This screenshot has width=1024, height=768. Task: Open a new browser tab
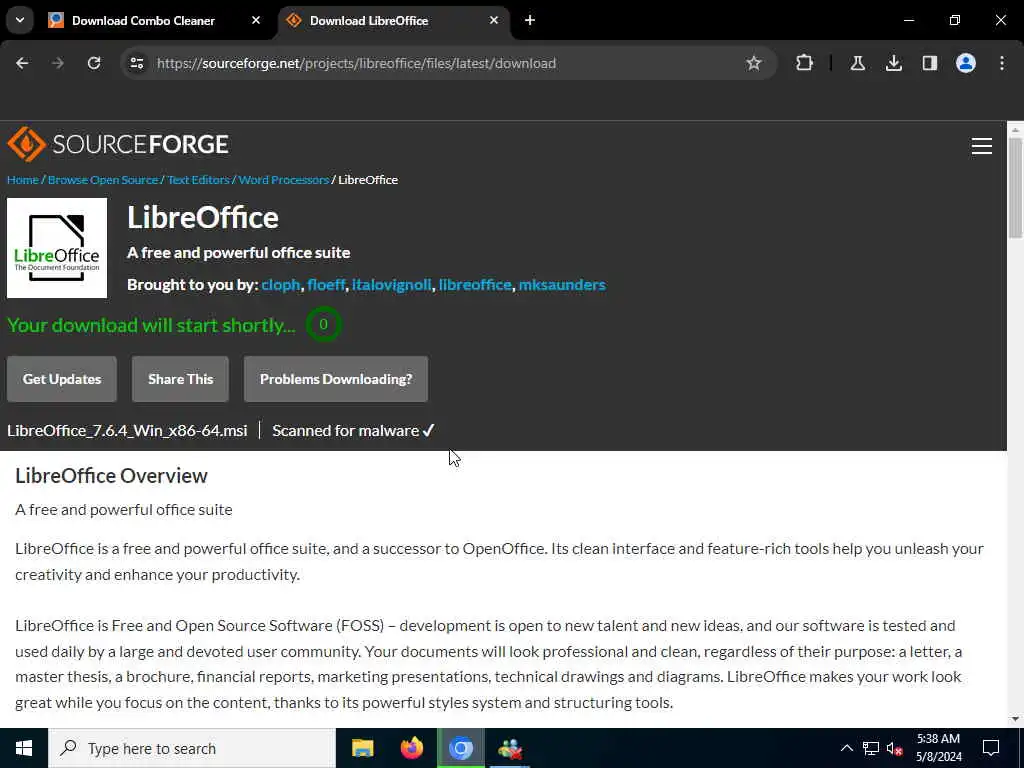click(530, 20)
